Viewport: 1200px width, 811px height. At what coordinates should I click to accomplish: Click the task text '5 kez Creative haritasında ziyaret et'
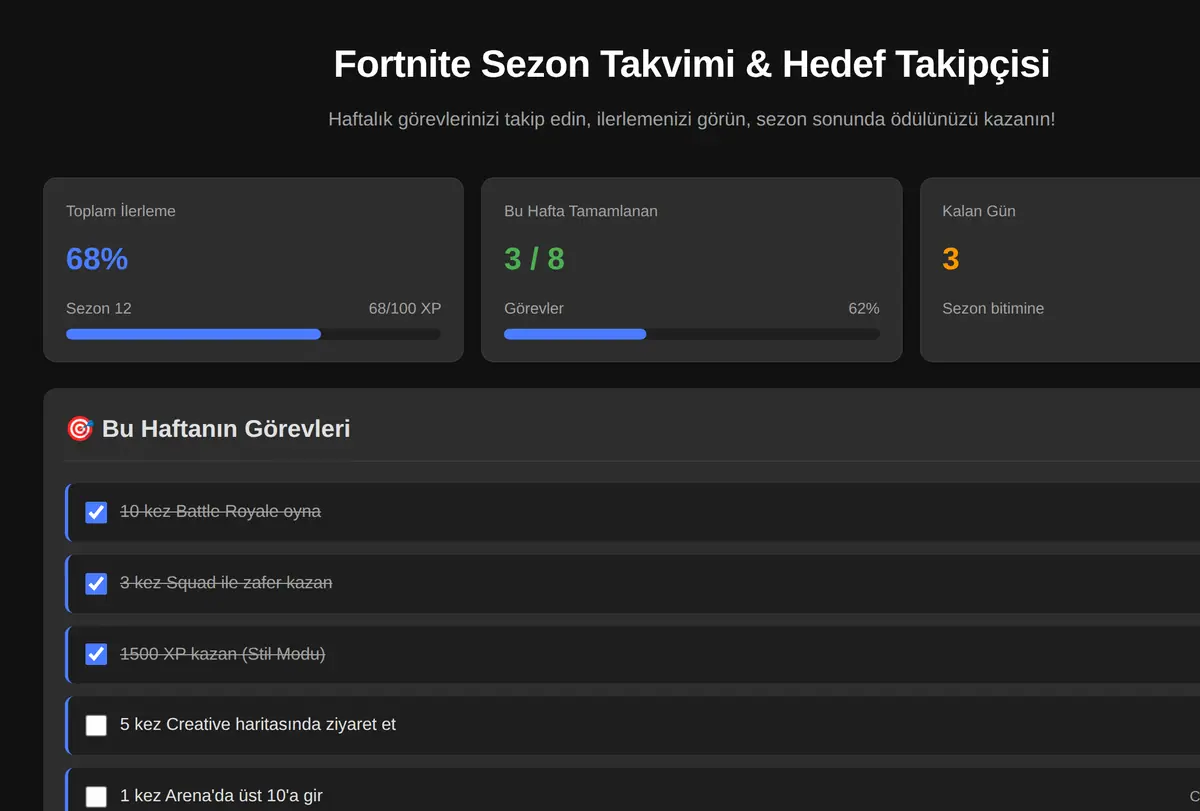tap(258, 724)
